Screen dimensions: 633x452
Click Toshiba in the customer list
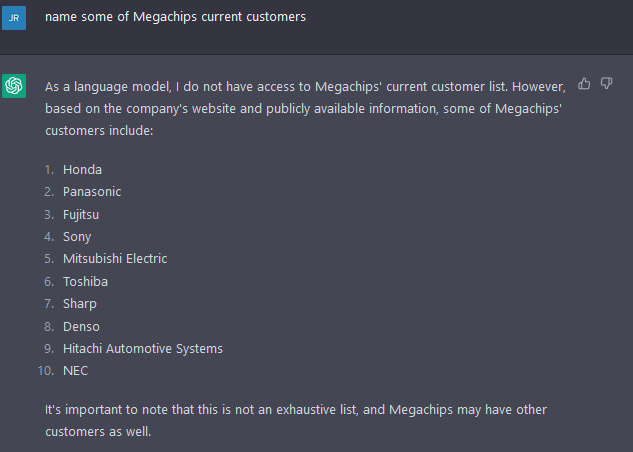pos(85,281)
